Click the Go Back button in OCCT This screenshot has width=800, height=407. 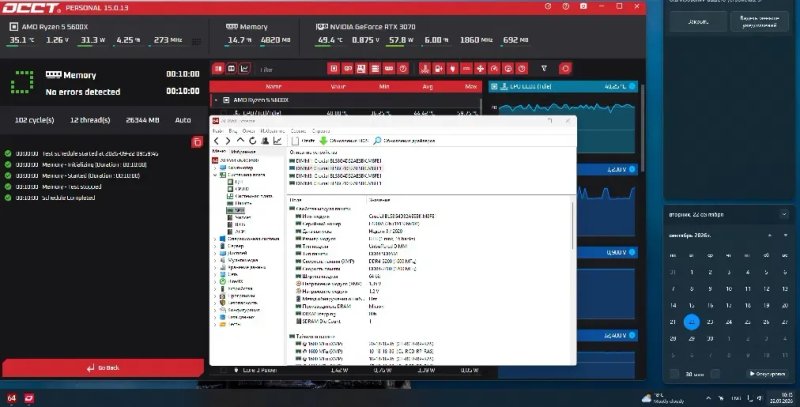[x=103, y=368]
